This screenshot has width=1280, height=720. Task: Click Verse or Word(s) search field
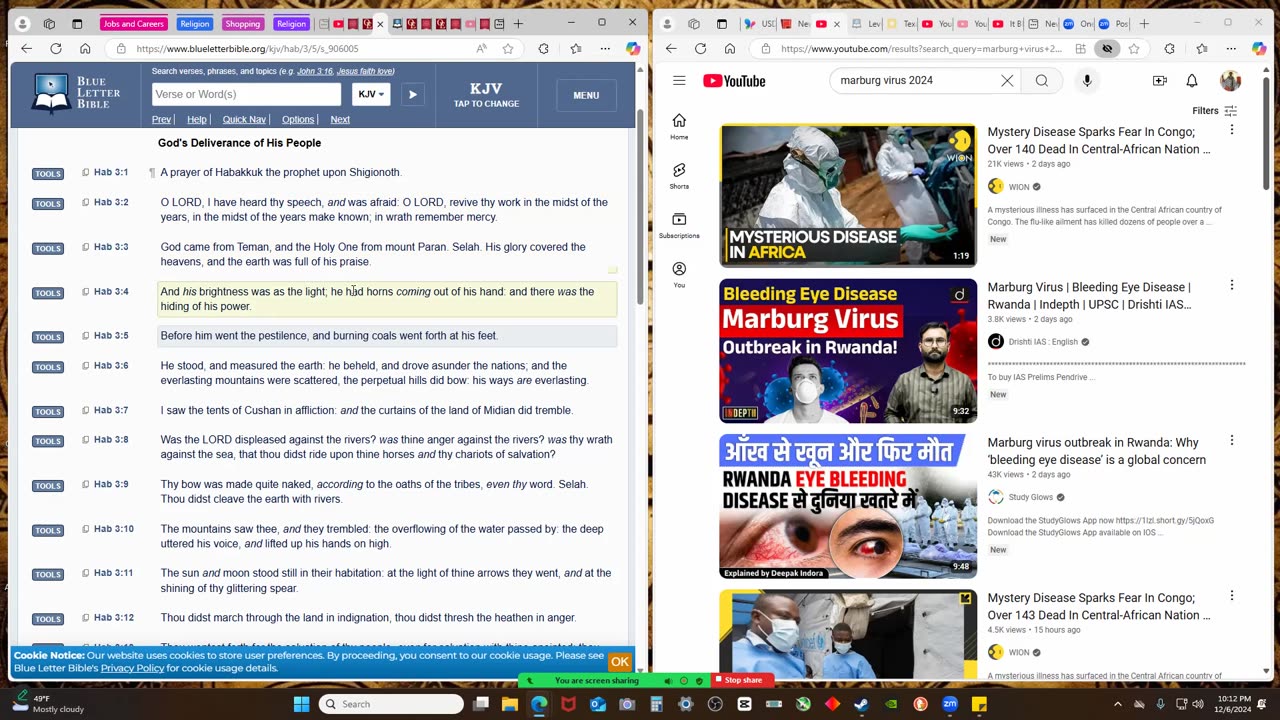pos(246,94)
